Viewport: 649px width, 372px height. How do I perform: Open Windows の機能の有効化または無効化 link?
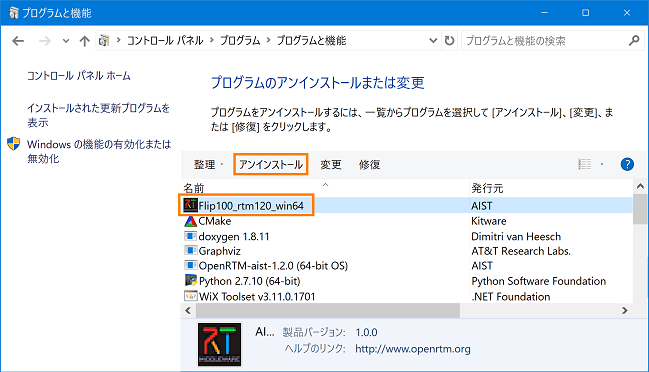[99, 151]
